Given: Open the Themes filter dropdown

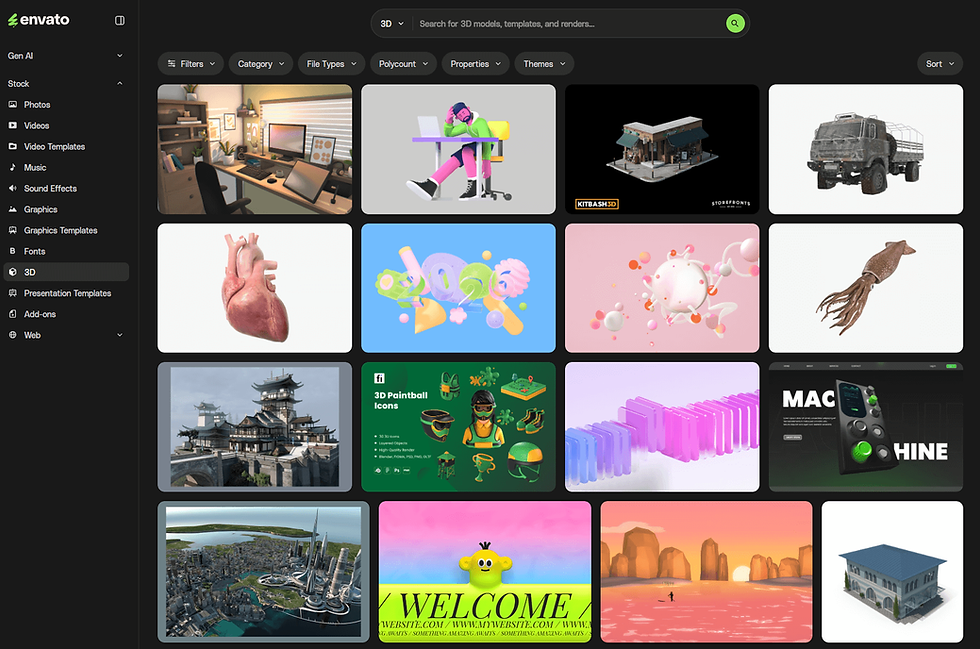Looking at the screenshot, I should tap(544, 63).
